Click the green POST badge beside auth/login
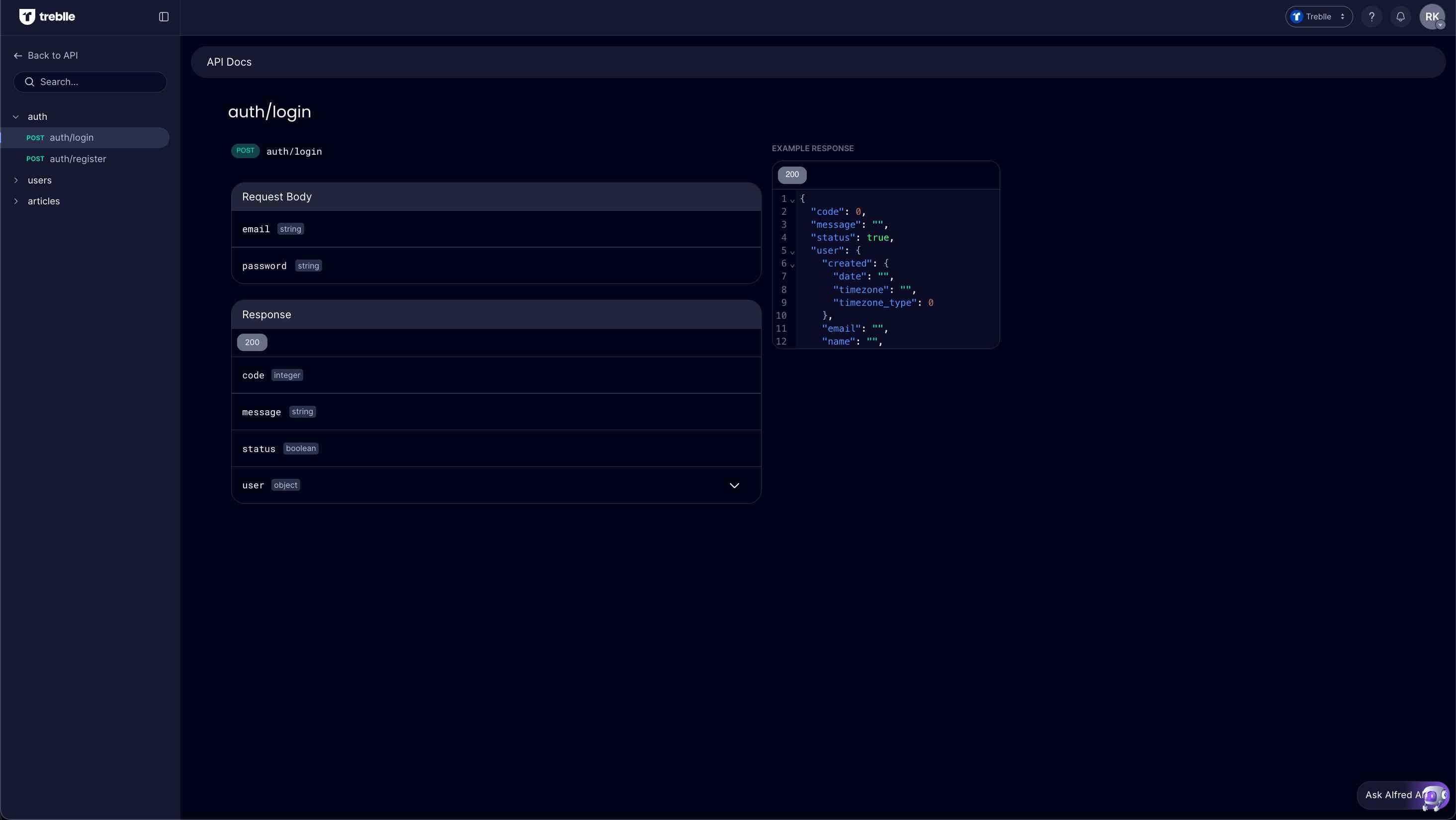The height and width of the screenshot is (820, 1456). pyautogui.click(x=245, y=151)
